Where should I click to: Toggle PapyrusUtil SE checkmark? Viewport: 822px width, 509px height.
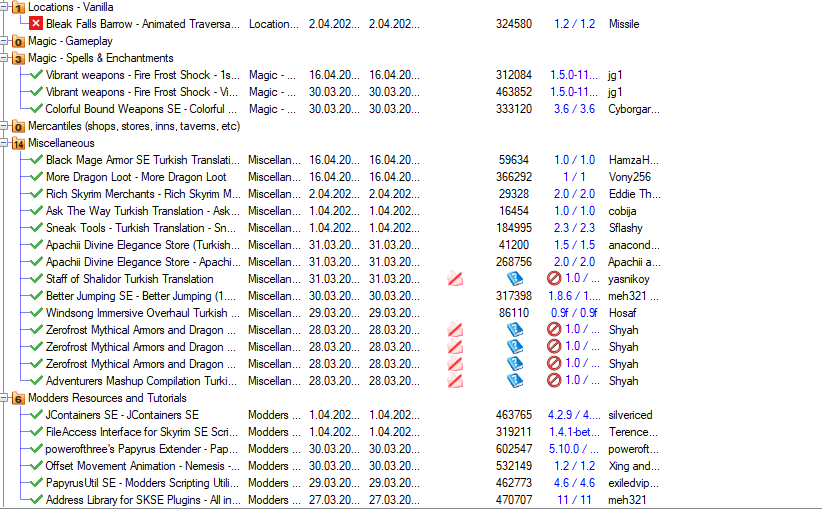click(x=36, y=482)
